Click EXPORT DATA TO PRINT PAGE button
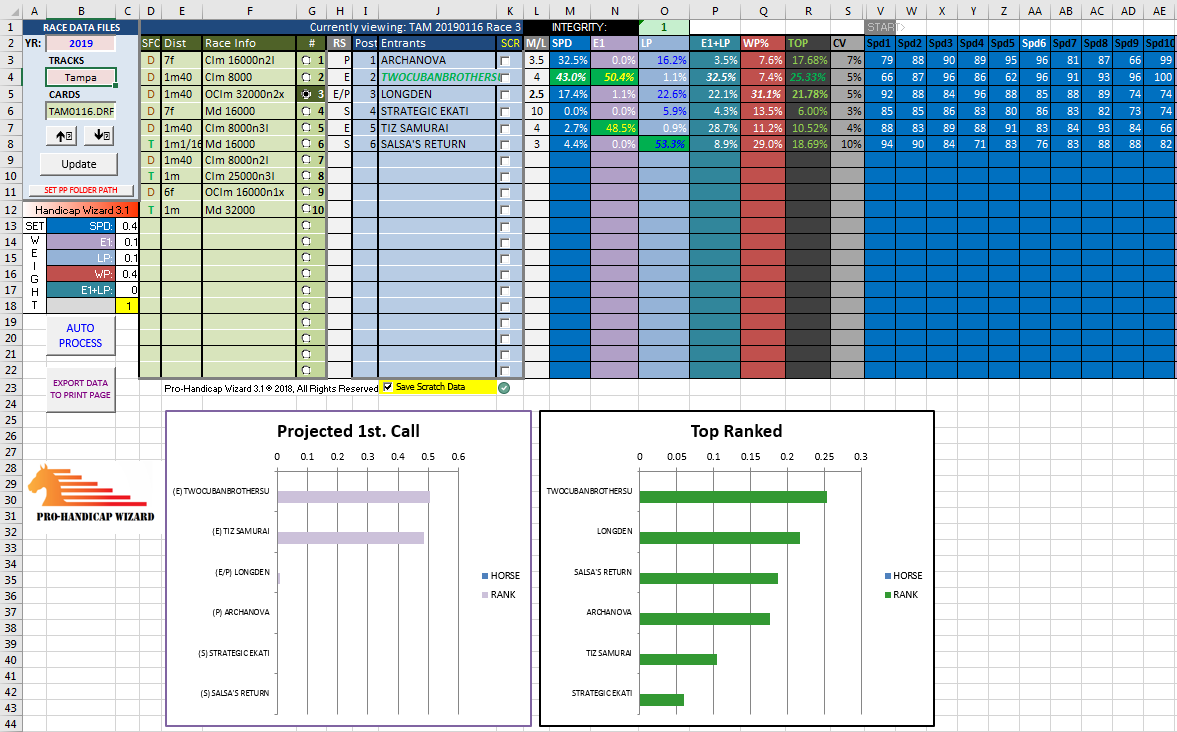 coord(80,389)
